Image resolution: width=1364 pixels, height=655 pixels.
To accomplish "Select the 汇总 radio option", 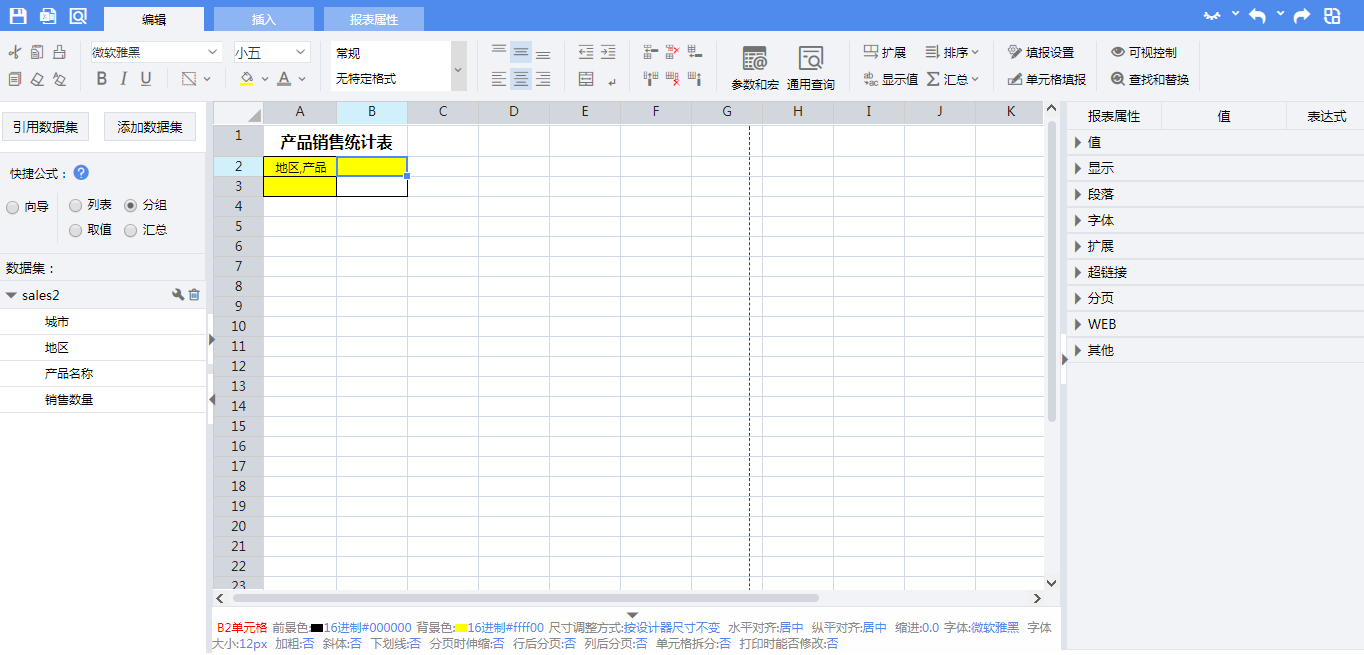I will click(131, 230).
